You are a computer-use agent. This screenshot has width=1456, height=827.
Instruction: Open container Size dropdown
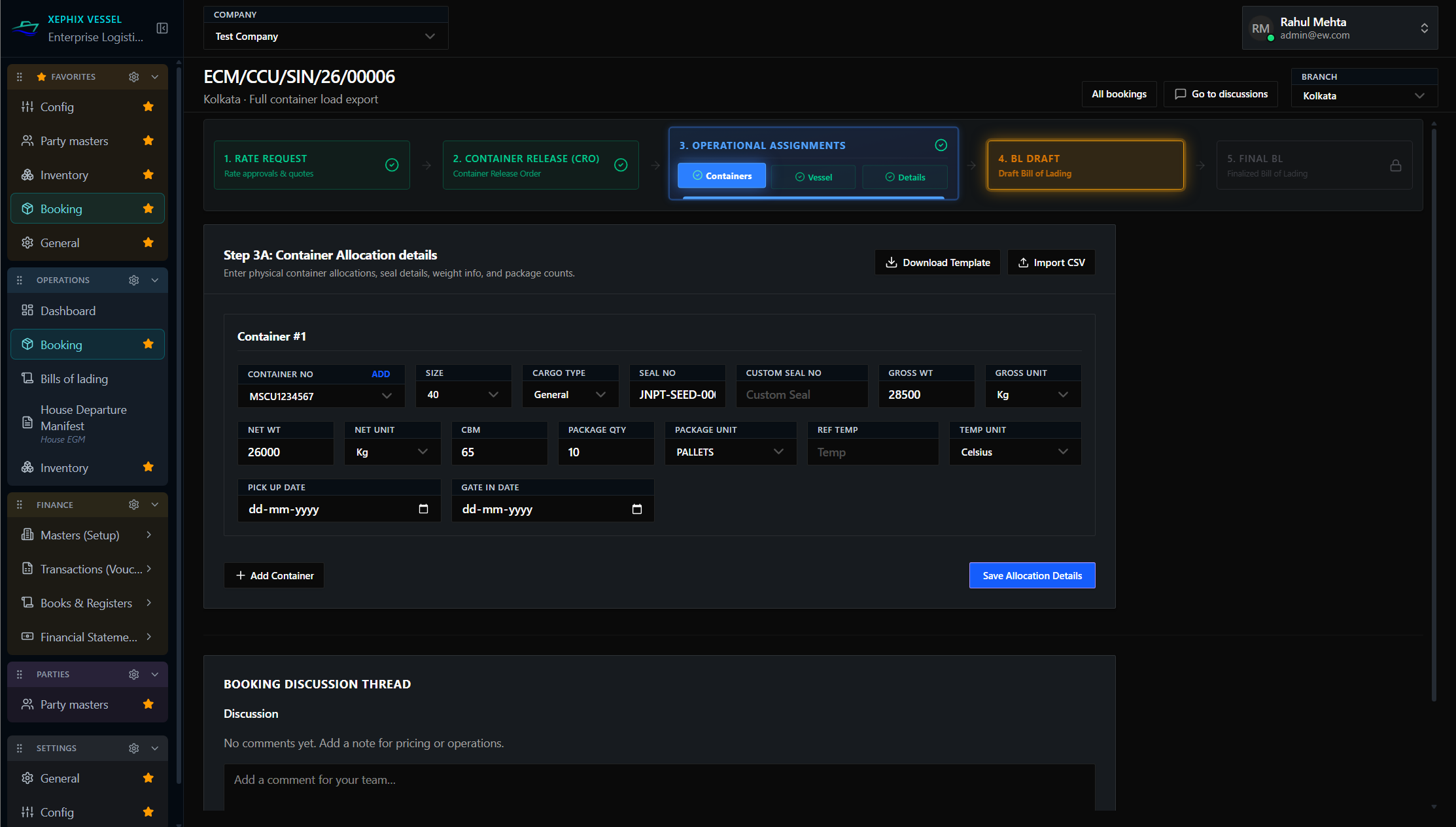[463, 395]
